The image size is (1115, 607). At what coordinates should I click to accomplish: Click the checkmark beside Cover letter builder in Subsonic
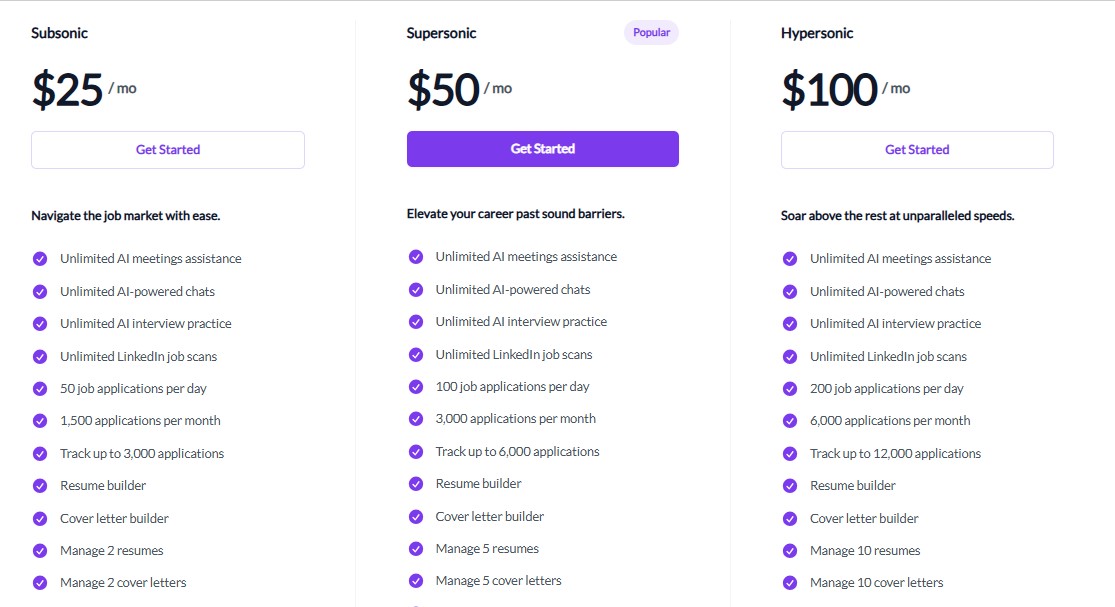pos(40,518)
